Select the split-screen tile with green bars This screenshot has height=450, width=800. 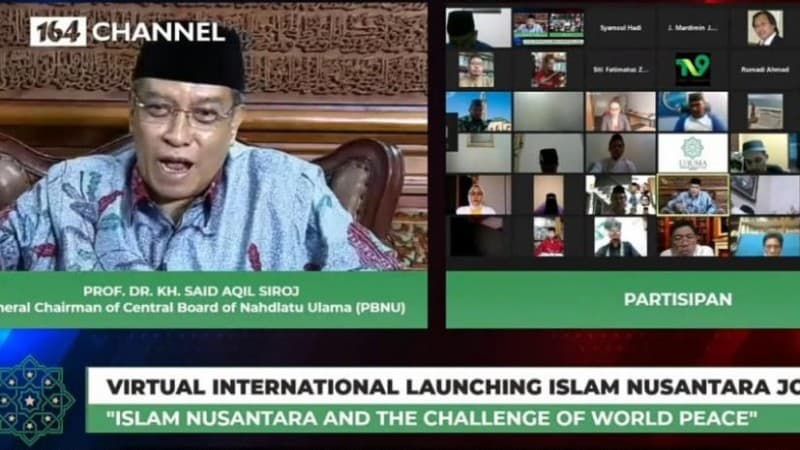pos(548,28)
